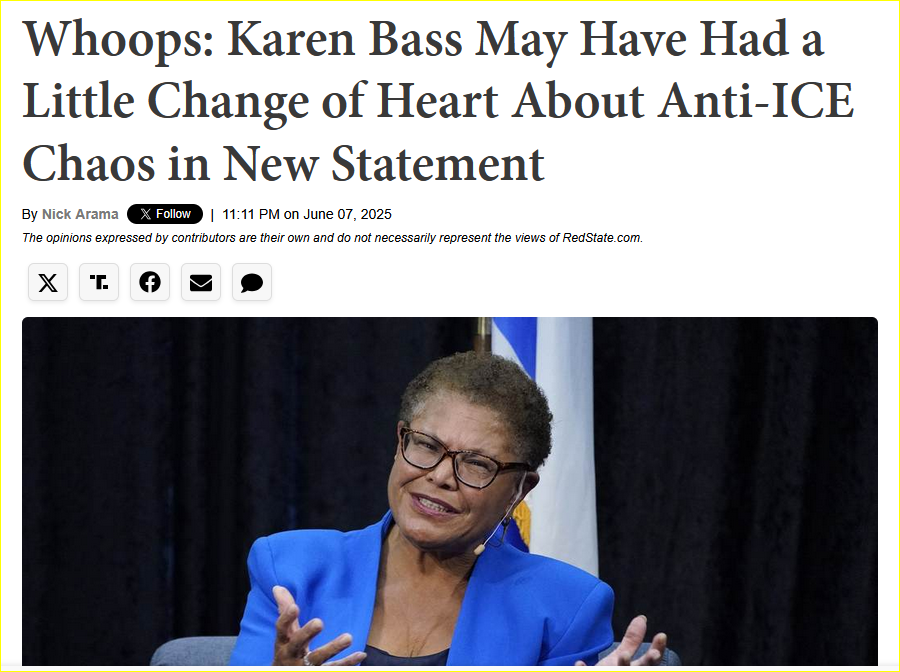This screenshot has height=672, width=900.
Task: Share the article on X
Action: tap(48, 282)
